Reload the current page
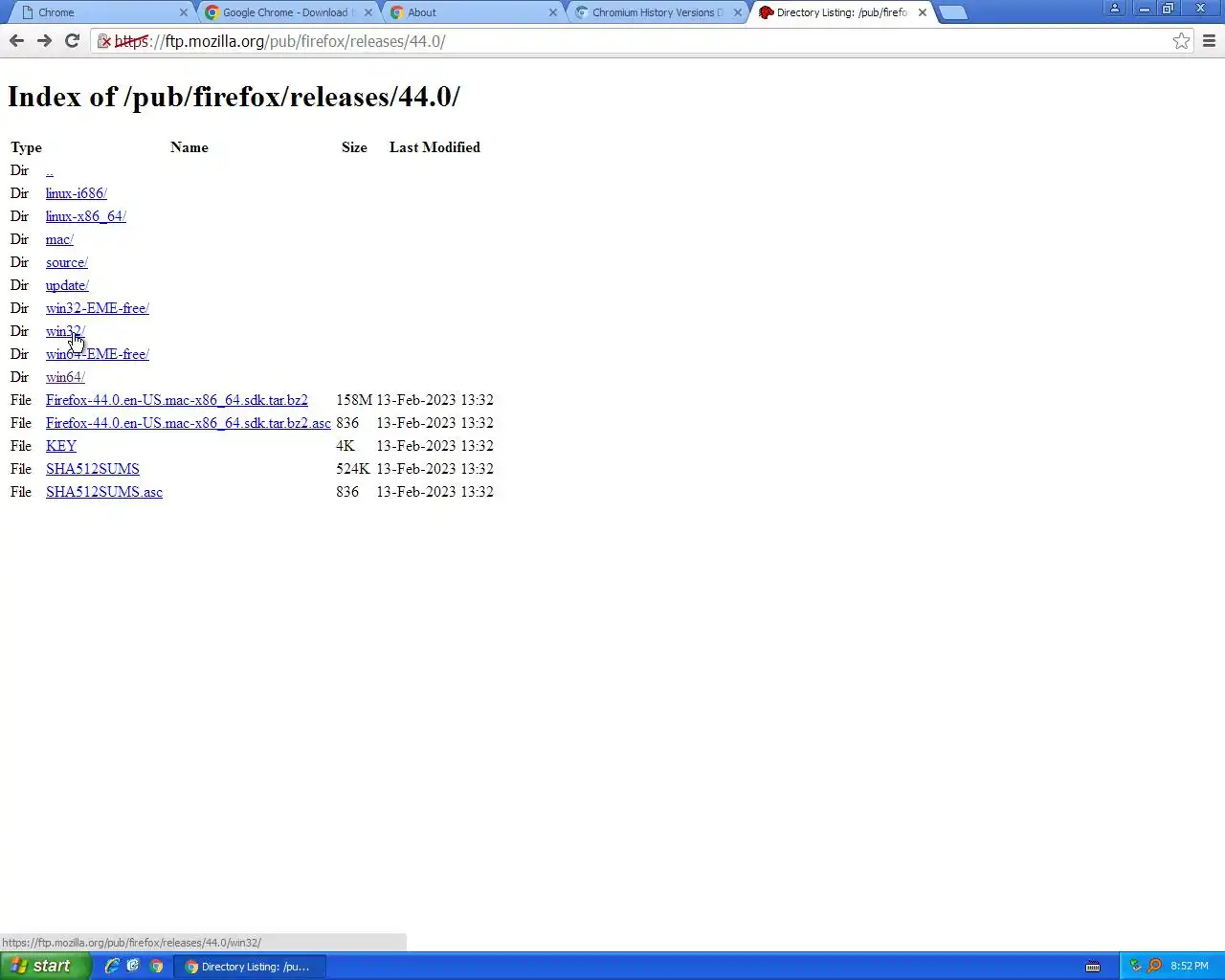 (x=72, y=40)
